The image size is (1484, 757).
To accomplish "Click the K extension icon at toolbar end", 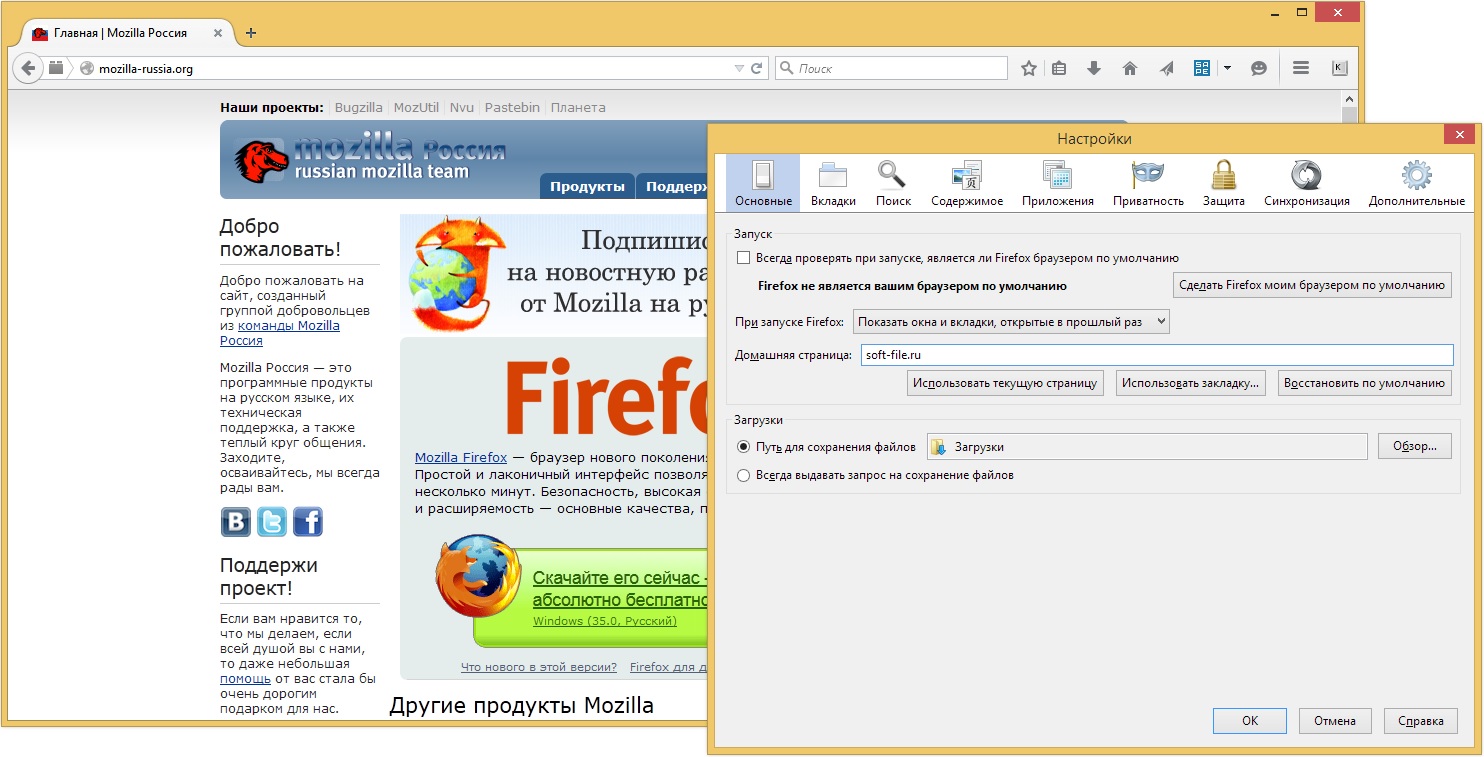I will [1340, 68].
